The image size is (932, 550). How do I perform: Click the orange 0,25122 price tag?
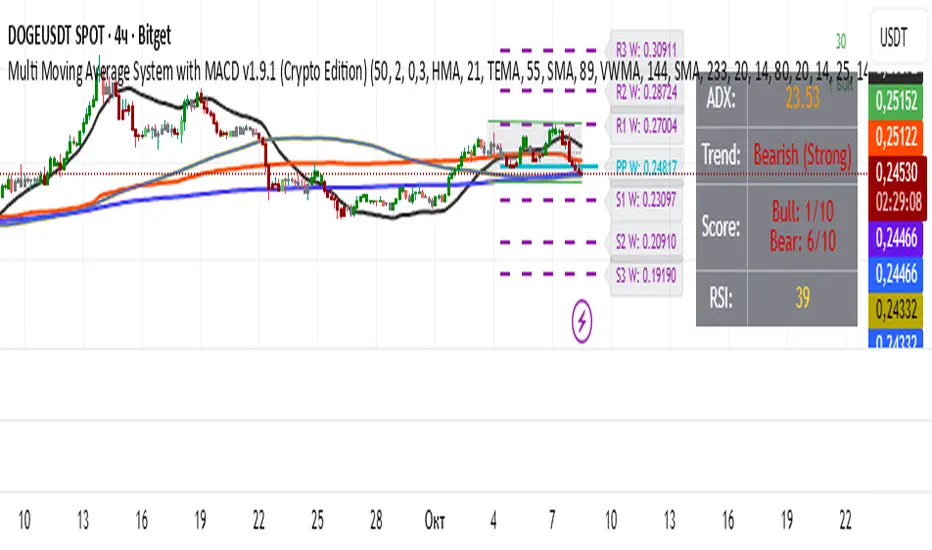click(896, 137)
